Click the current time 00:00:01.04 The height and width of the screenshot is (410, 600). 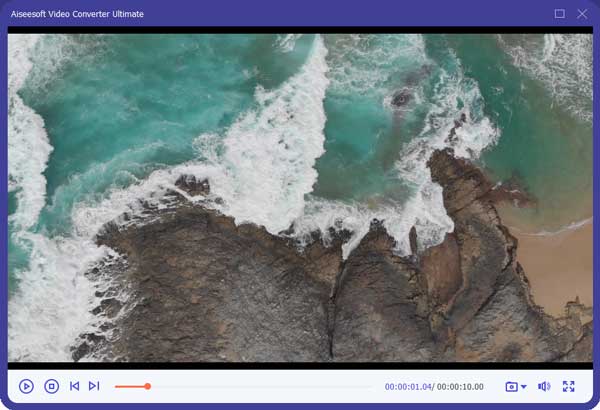[x=407, y=387]
